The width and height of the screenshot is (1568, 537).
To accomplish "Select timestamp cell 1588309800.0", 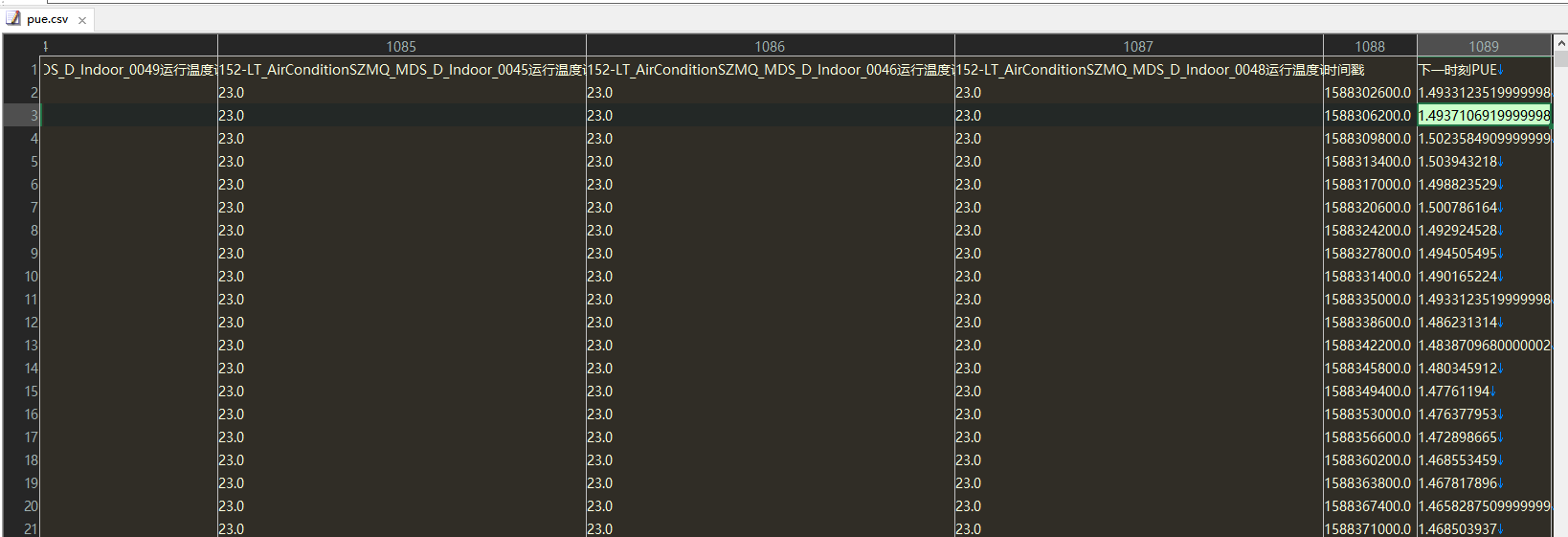I will tap(1370, 139).
